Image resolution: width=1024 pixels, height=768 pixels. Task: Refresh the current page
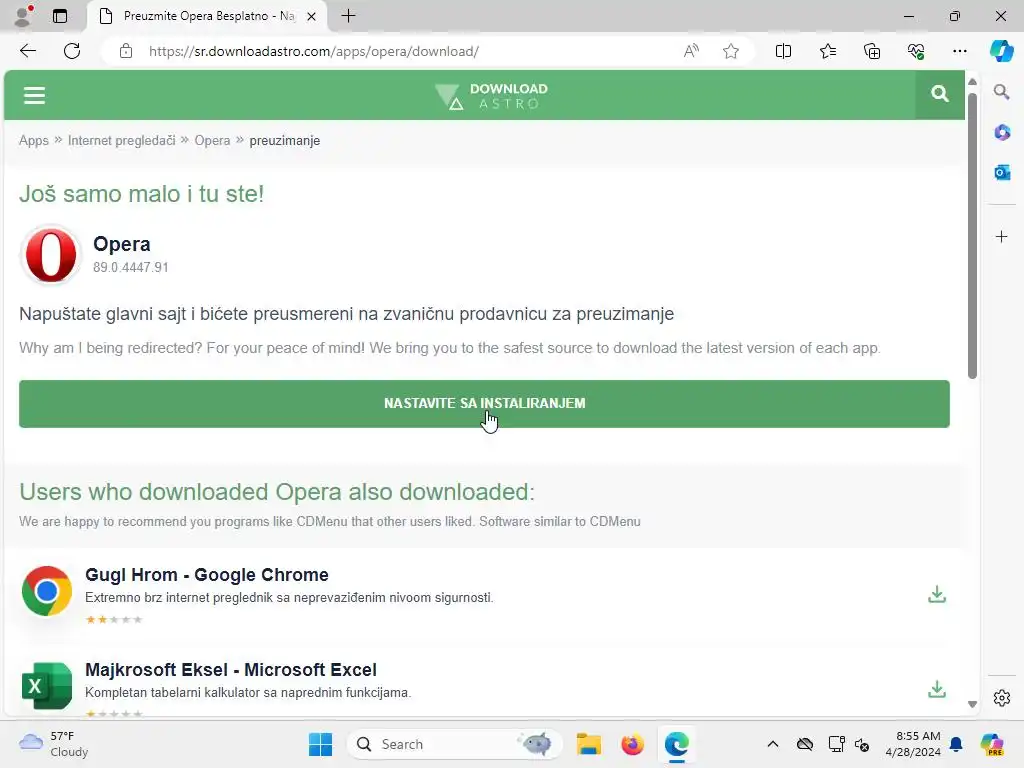click(x=72, y=51)
